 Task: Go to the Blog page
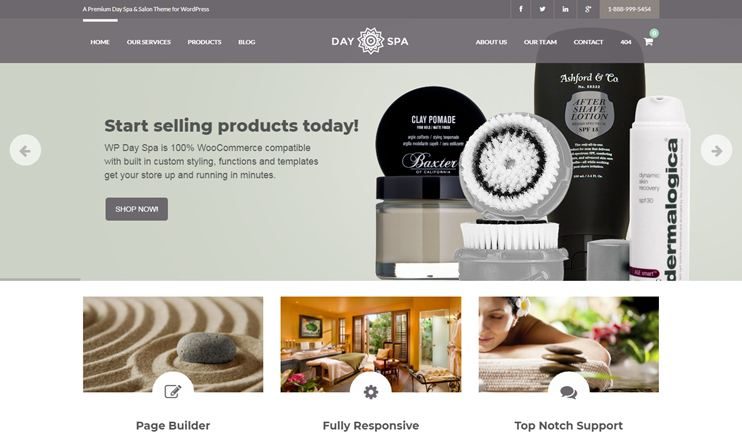247,42
